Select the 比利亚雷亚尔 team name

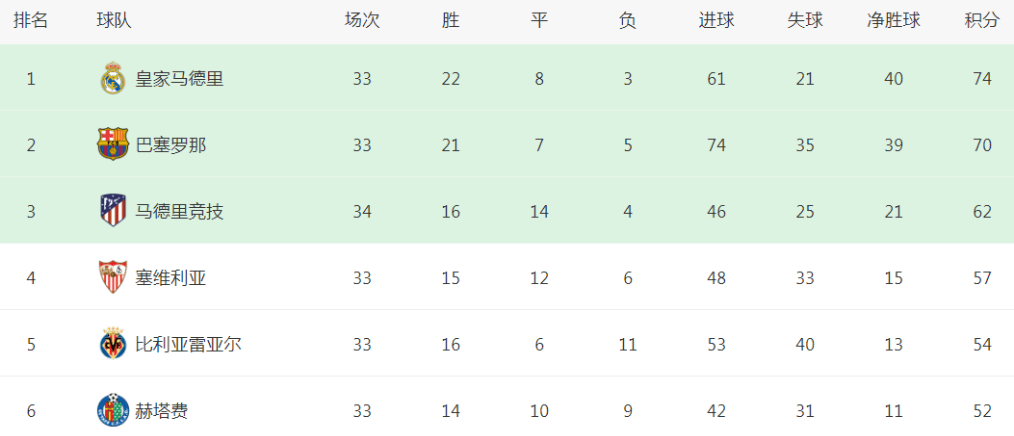188,344
